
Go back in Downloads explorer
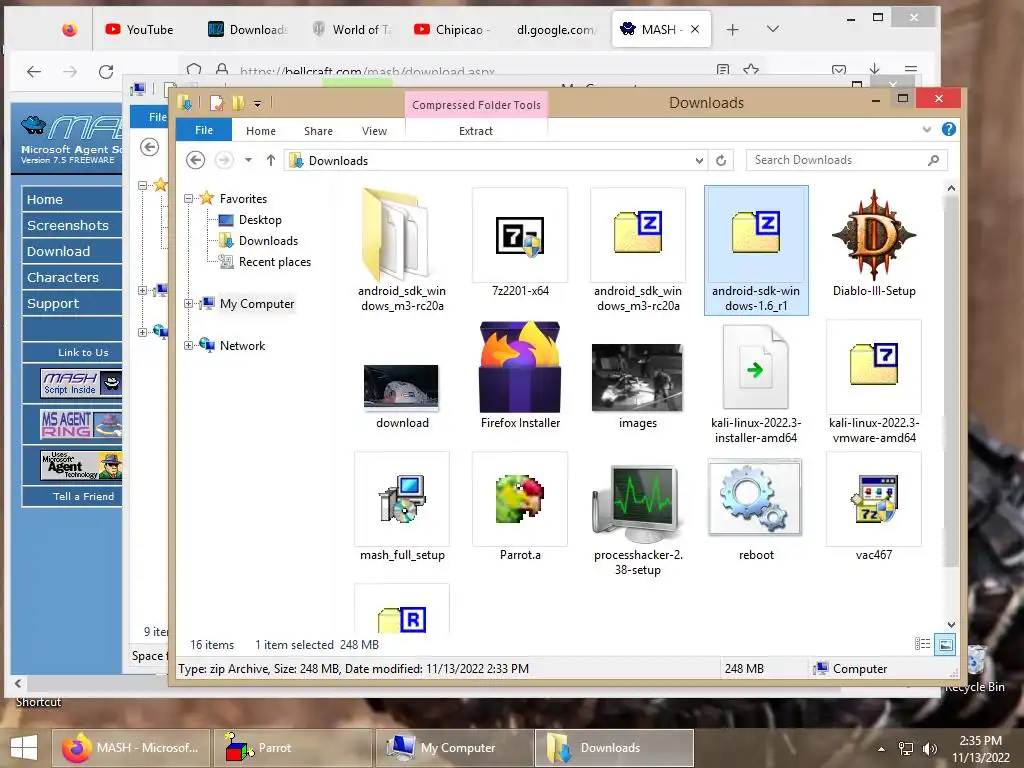[195, 160]
